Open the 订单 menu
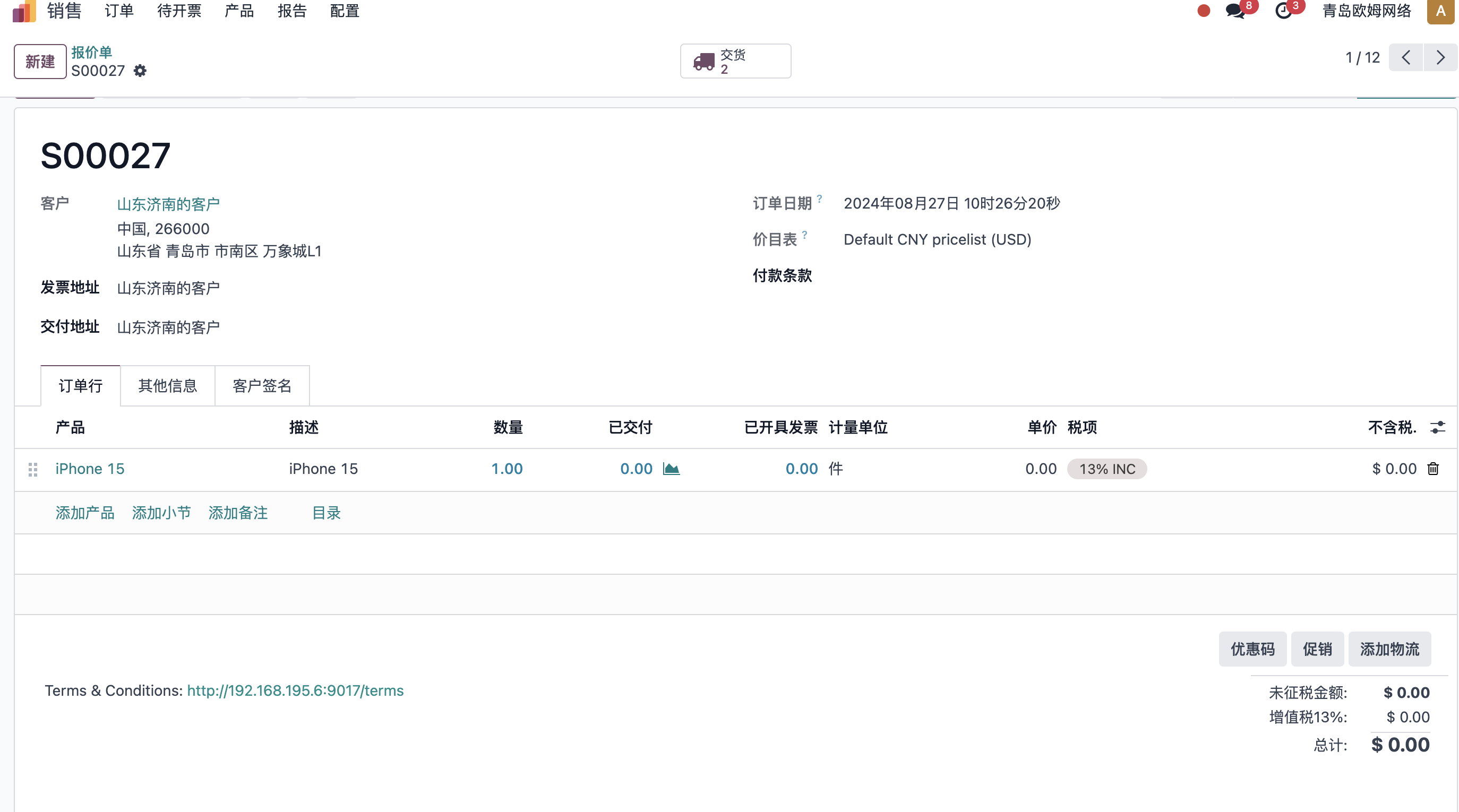Image resolution: width=1459 pixels, height=812 pixels. (x=119, y=11)
